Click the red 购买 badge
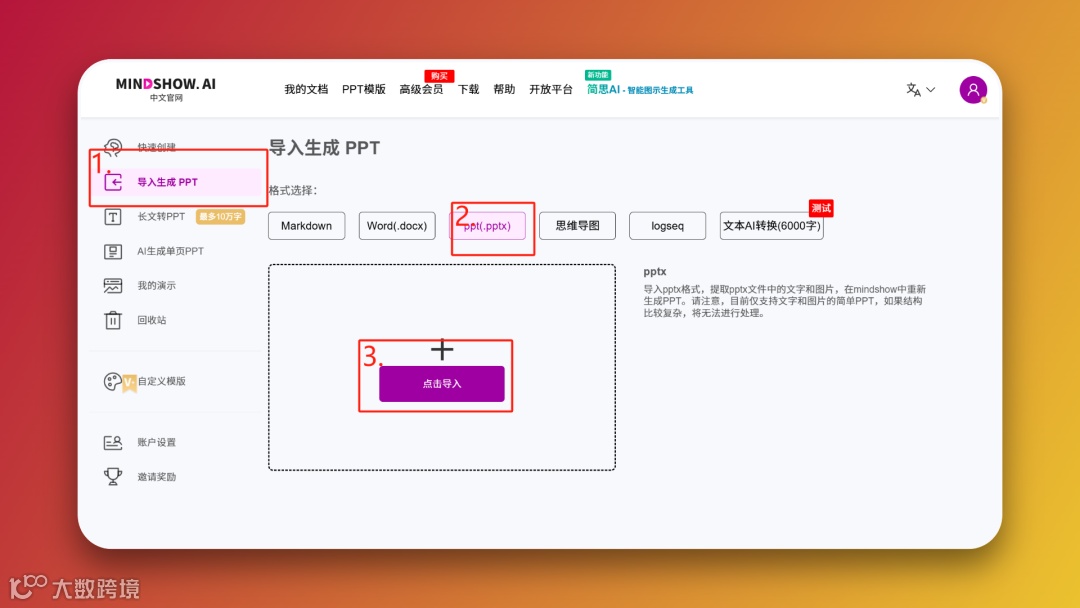The height and width of the screenshot is (608, 1080). [439, 76]
